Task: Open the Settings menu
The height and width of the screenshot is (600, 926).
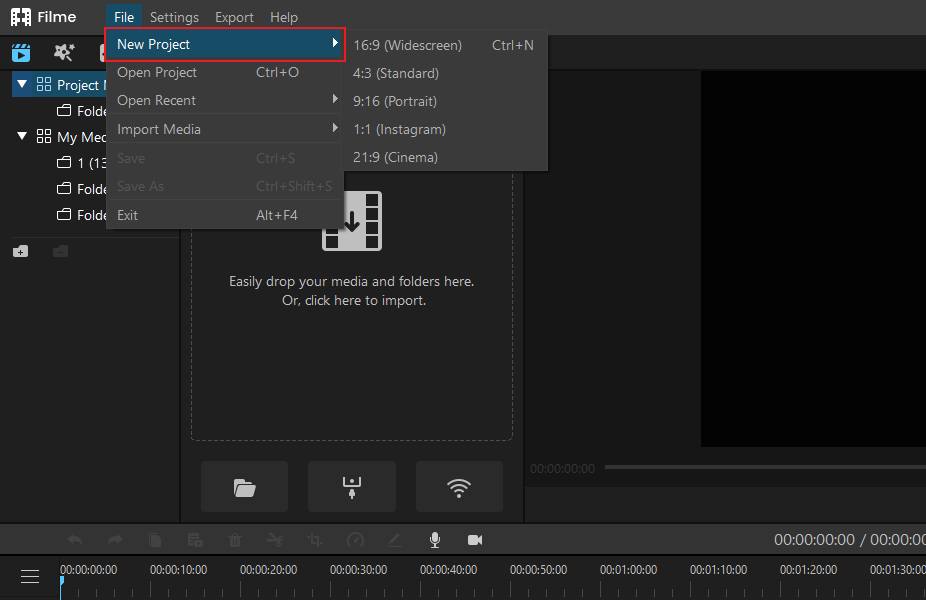Action: (174, 17)
